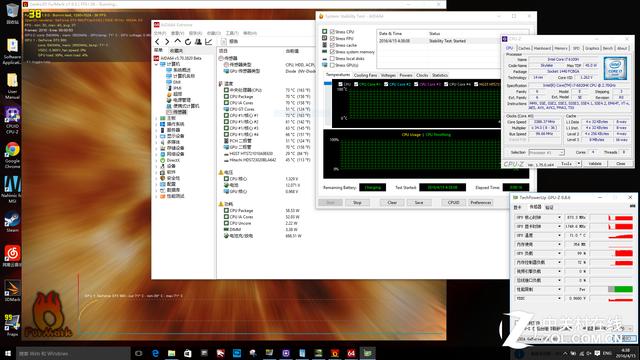Open Task View on the taskbar
Screen dimensions: 640x360
tap(139, 353)
